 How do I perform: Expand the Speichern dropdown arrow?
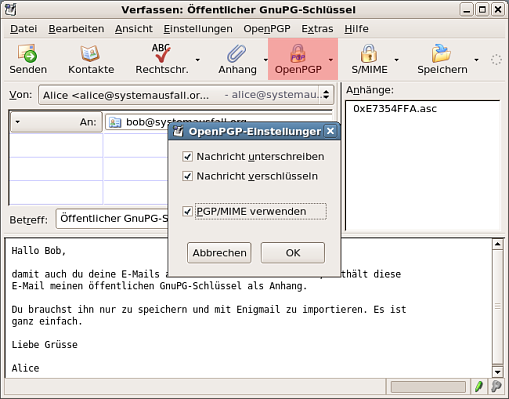tap(476, 60)
